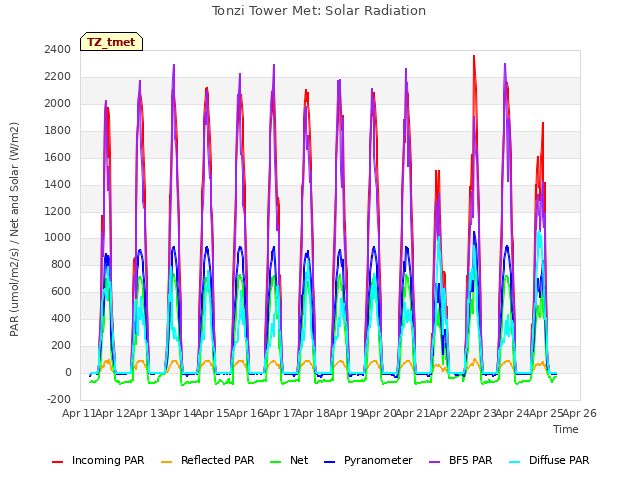The height and width of the screenshot is (480, 640).
Task: Click the blue Pyranometer legend swatch
Action: pos(329,462)
